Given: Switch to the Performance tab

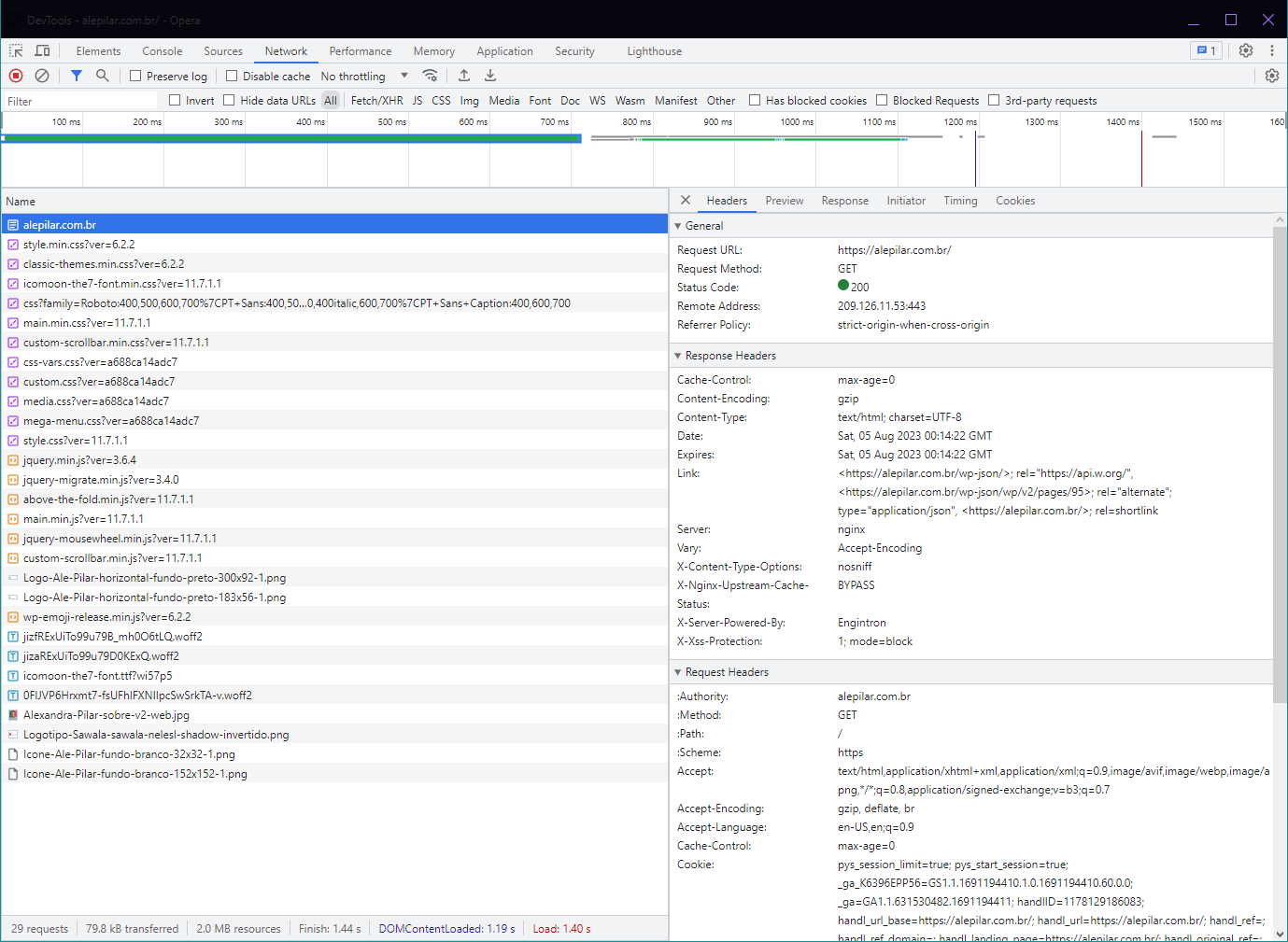Looking at the screenshot, I should (360, 51).
